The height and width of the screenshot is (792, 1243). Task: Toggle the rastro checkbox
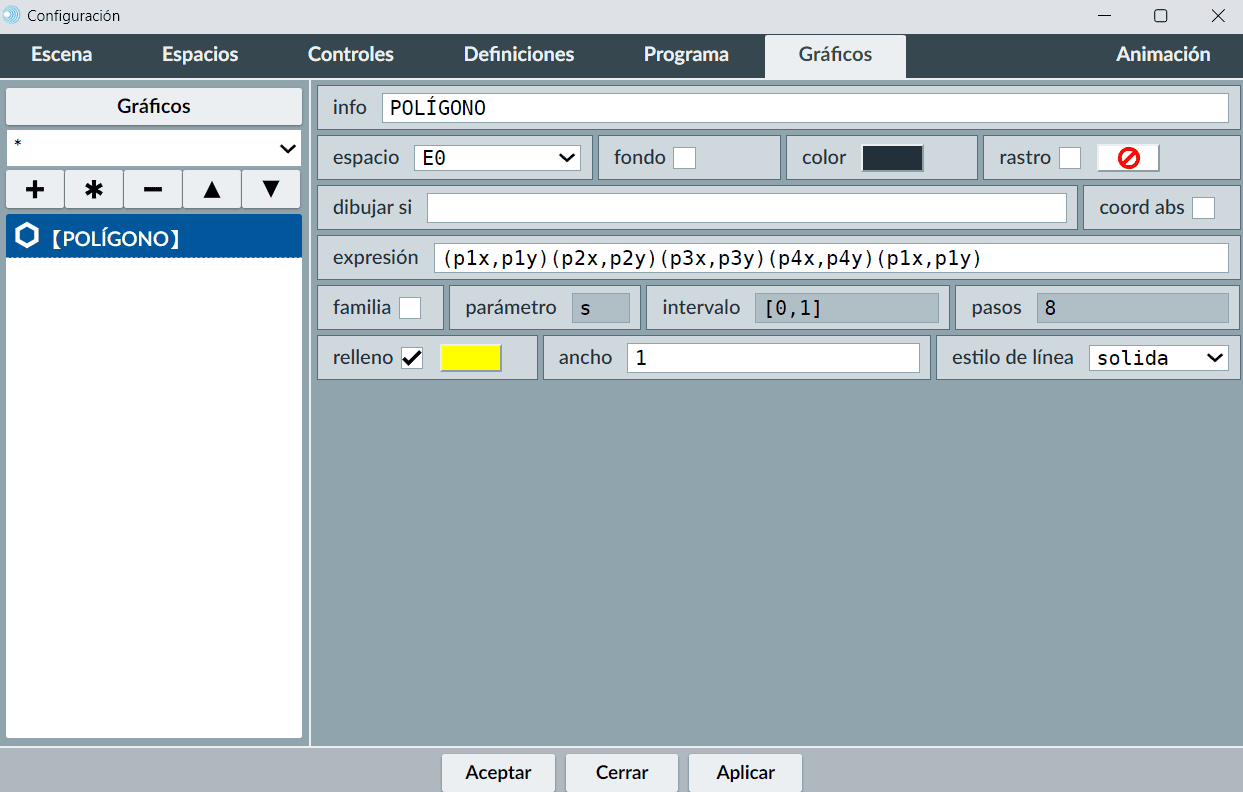[x=1070, y=158]
